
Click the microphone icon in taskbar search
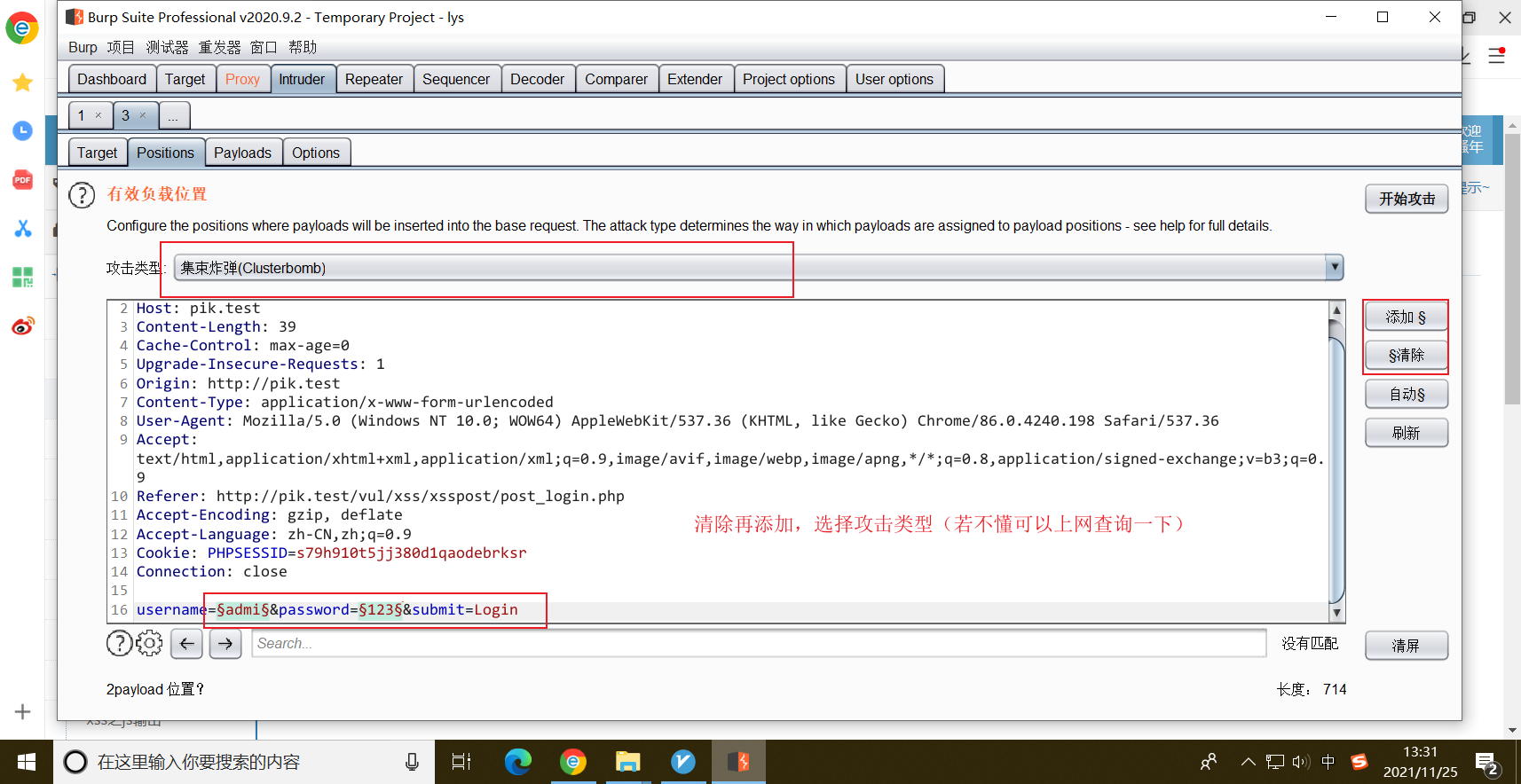(413, 762)
